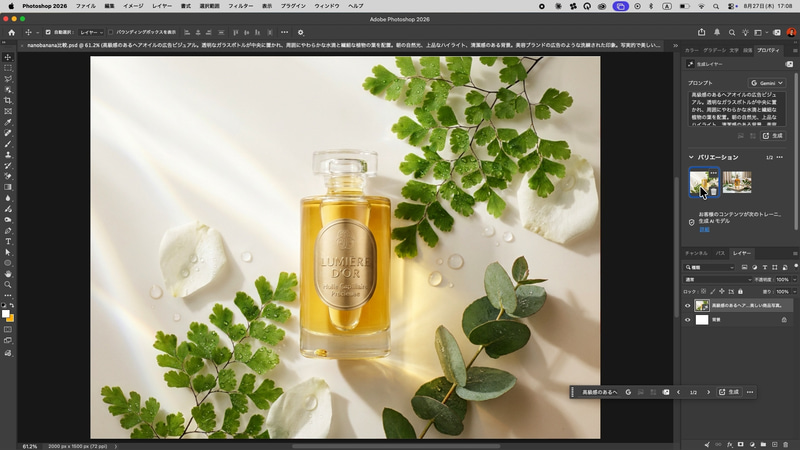
Task: Select the Horizontal Type tool
Action: pos(8,241)
